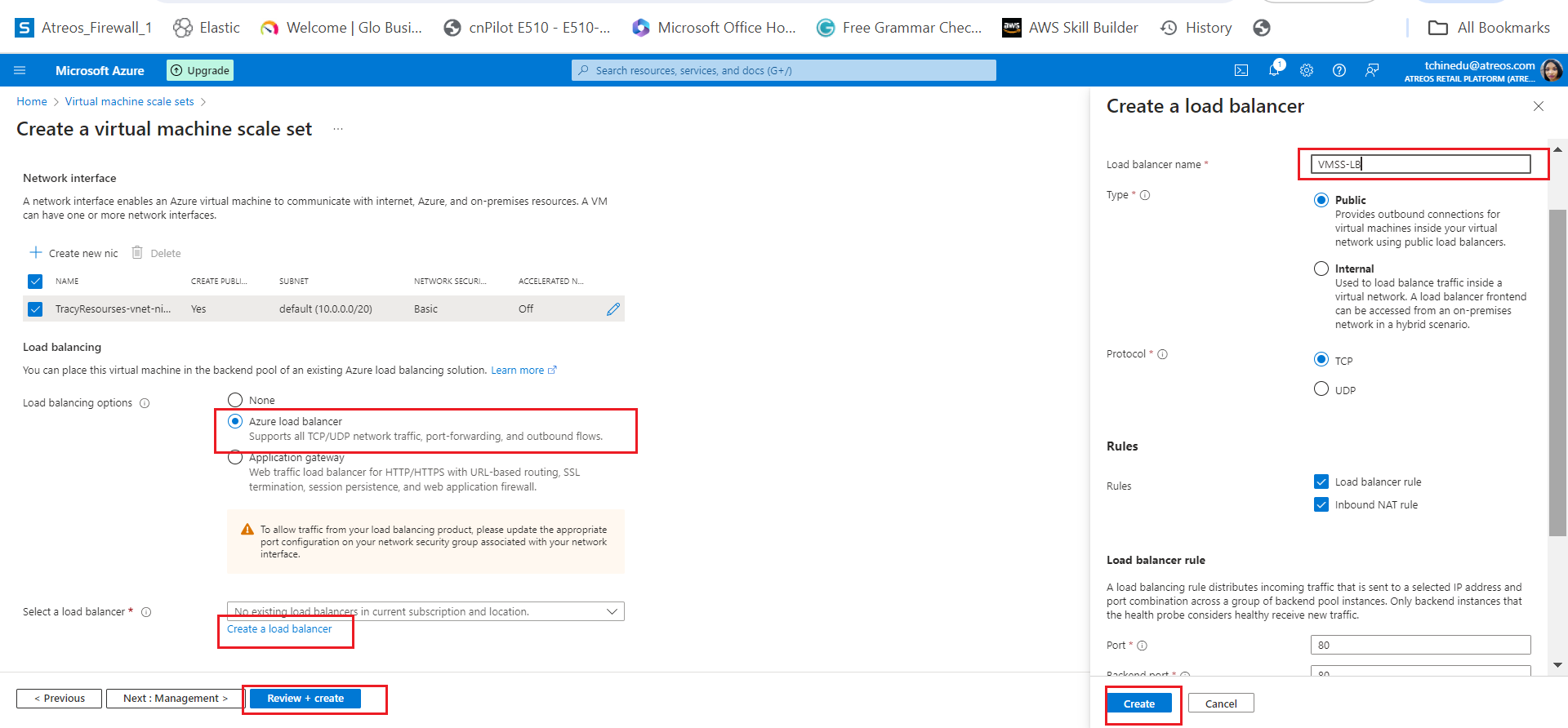Open the Atreos_Firewall_1 bookmark

83,28
